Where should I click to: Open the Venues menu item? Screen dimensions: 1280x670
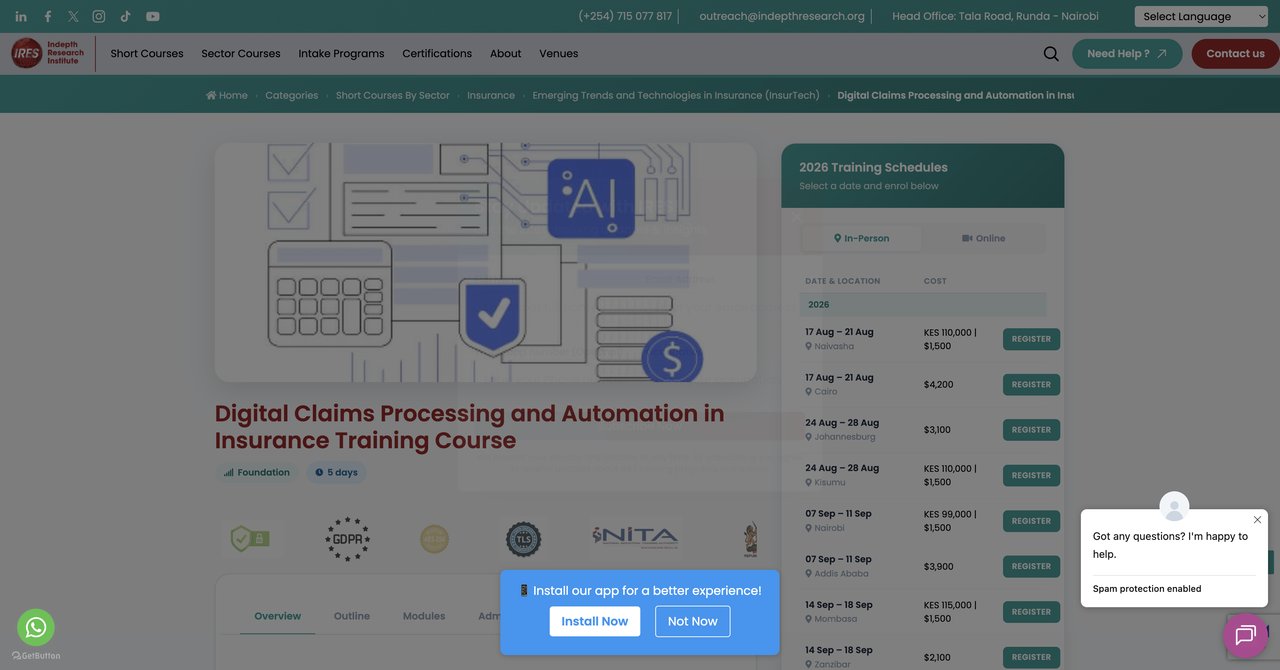[558, 54]
